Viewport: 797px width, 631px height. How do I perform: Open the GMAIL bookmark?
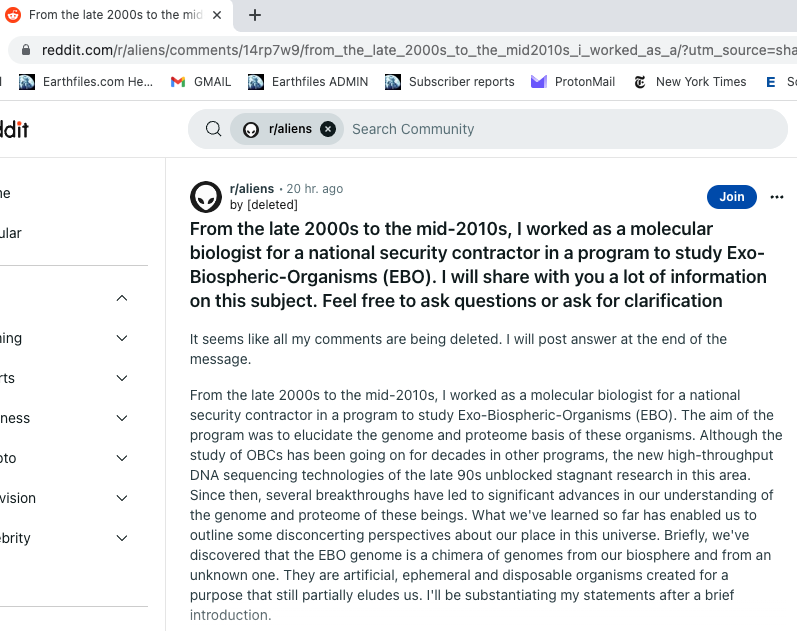point(201,82)
